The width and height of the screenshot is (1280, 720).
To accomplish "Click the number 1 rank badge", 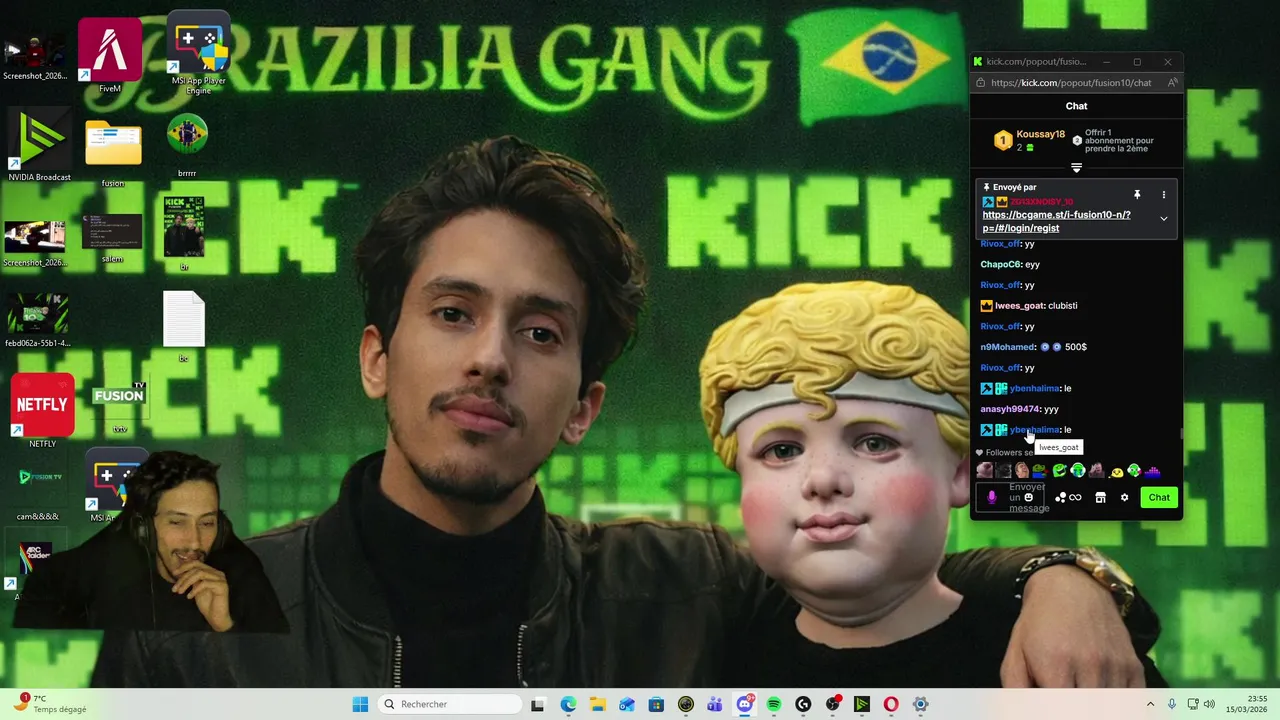I will point(1003,141).
